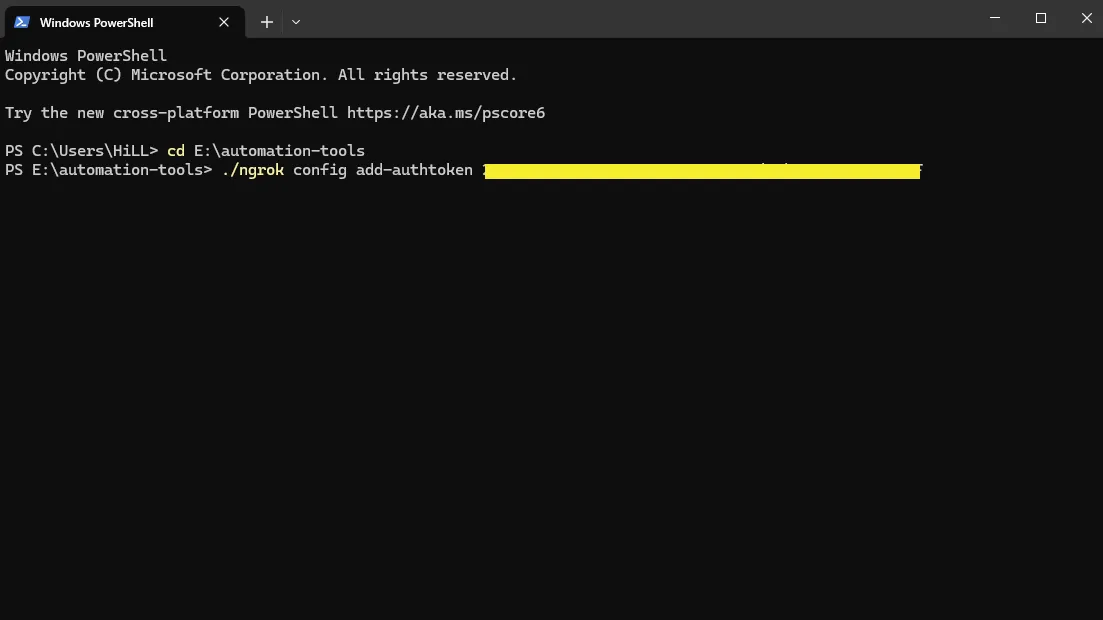Viewport: 1103px width, 620px height.
Task: Click the Copyright notice line
Action: coord(260,74)
